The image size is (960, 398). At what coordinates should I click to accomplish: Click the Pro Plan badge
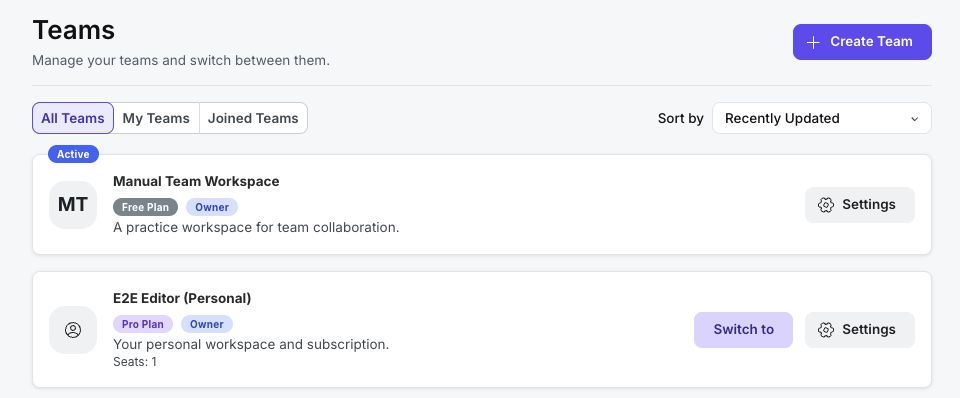click(143, 324)
